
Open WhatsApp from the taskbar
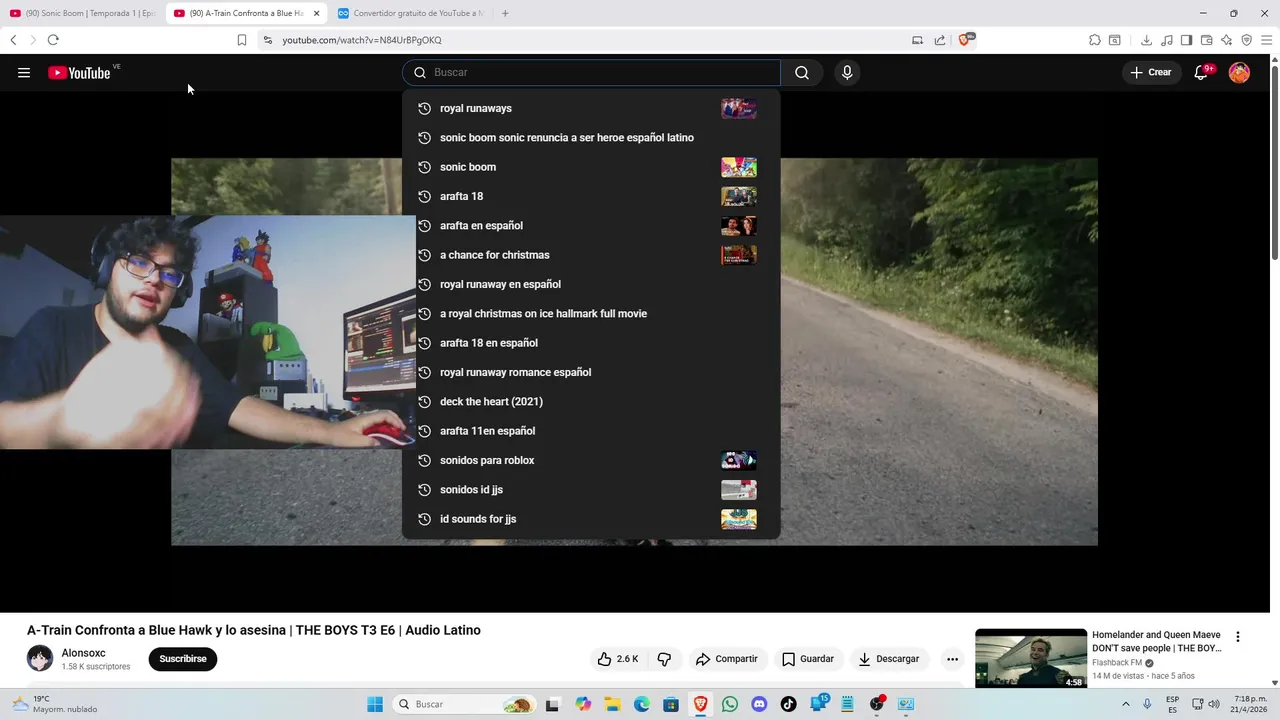pyautogui.click(x=730, y=704)
